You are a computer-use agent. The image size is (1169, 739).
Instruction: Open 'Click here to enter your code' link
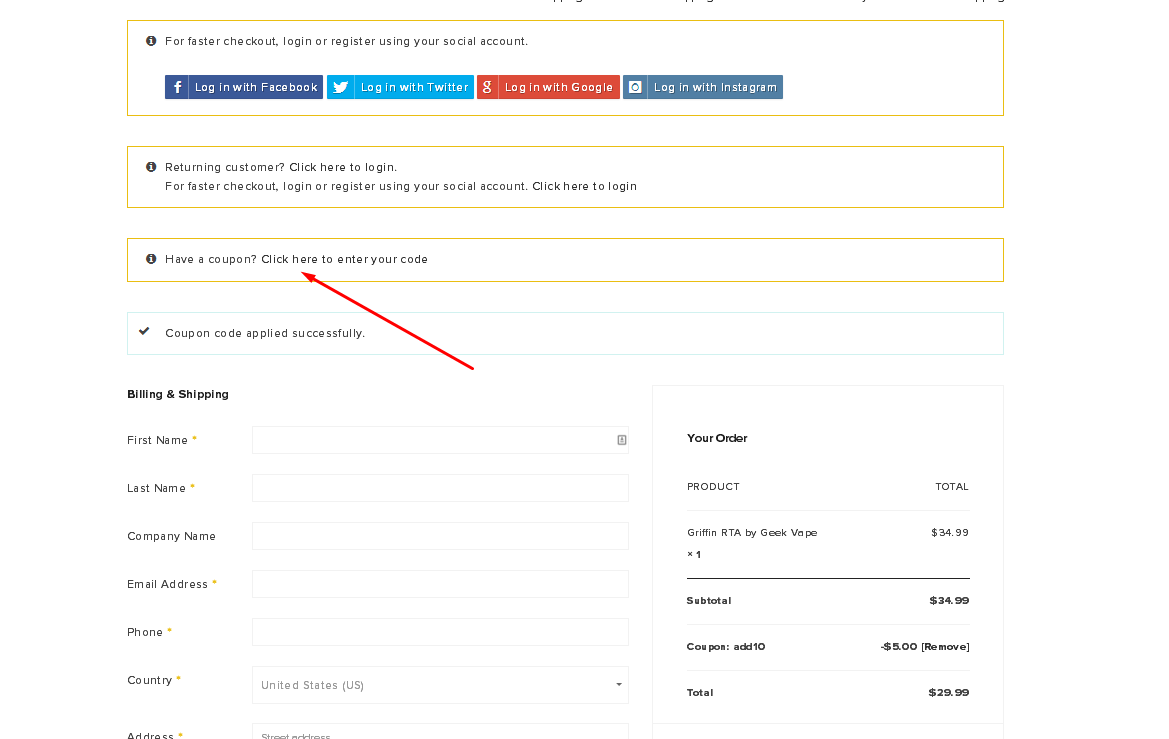pyautogui.click(x=344, y=259)
